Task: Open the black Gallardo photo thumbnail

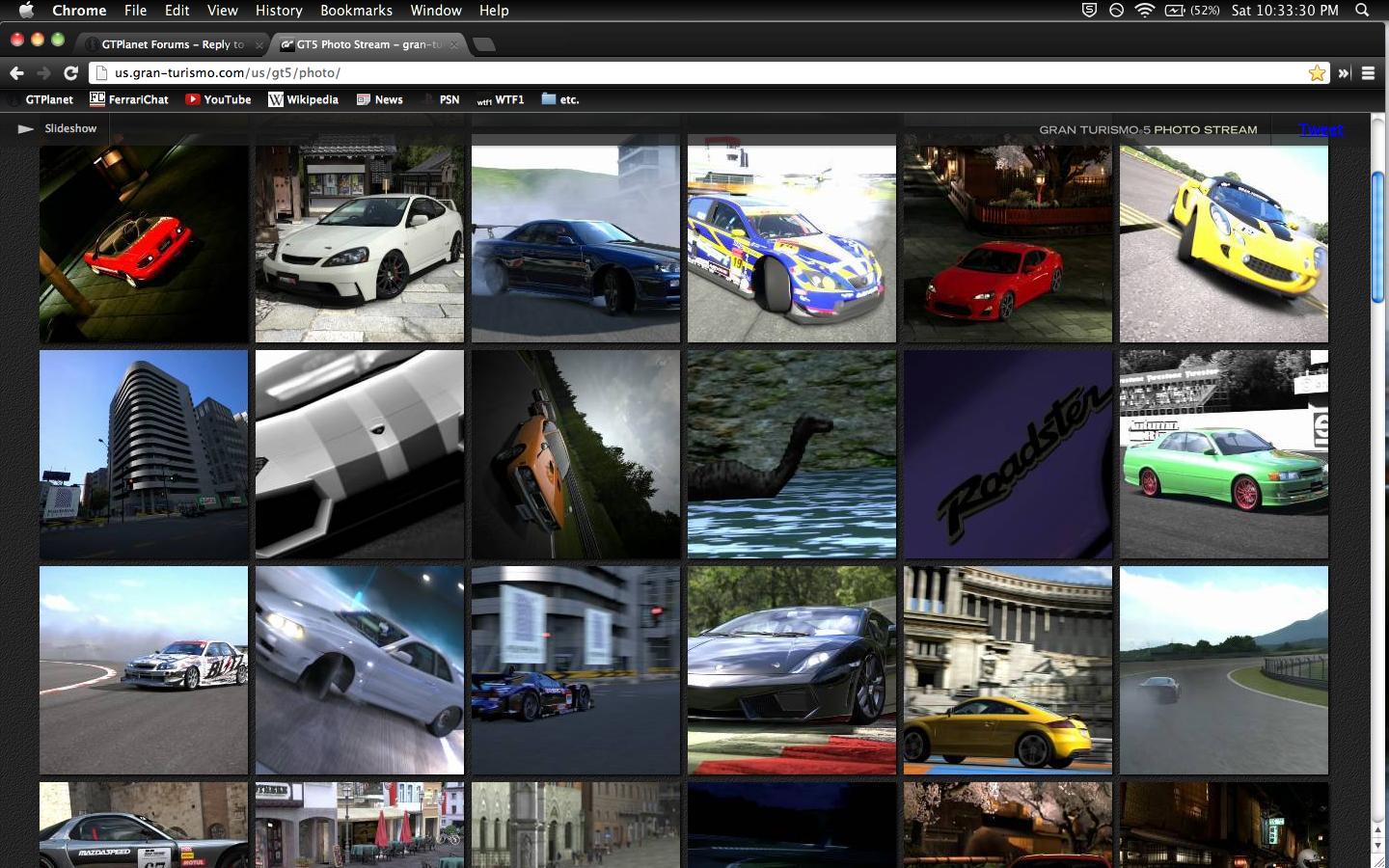Action: coord(792,670)
